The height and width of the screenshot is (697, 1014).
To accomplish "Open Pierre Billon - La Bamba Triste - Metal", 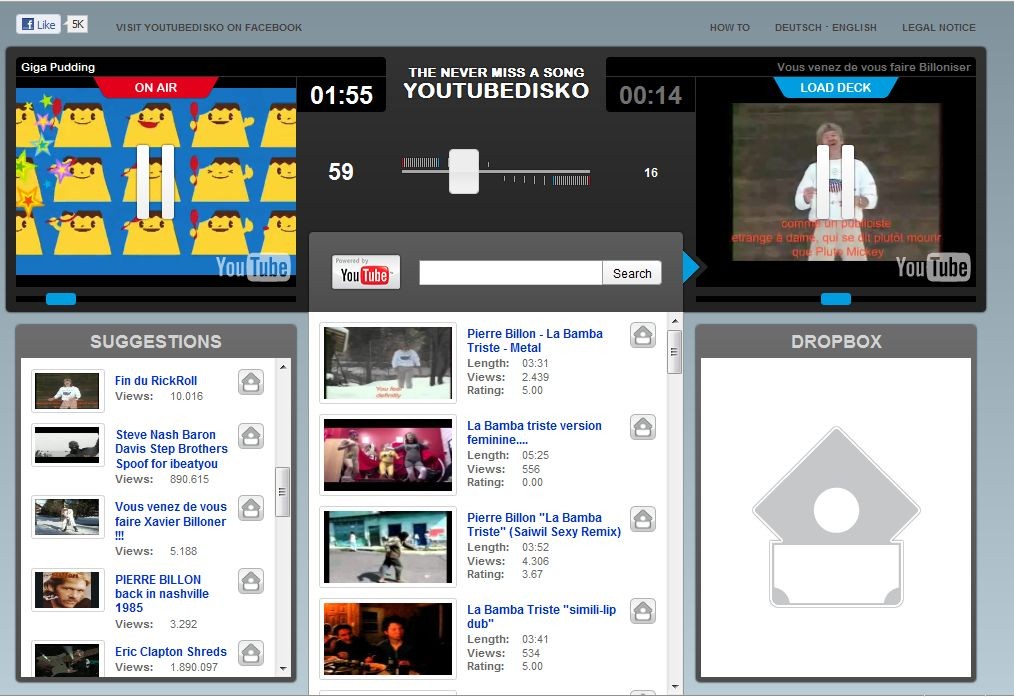I will pos(535,341).
